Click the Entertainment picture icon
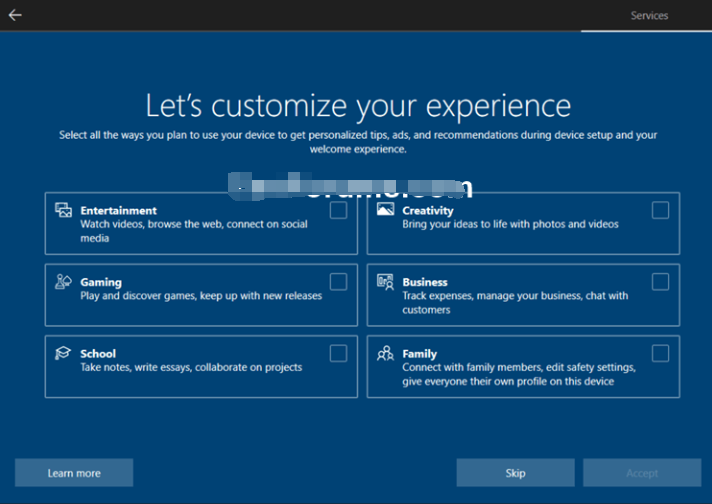712x504 pixels. [63, 211]
